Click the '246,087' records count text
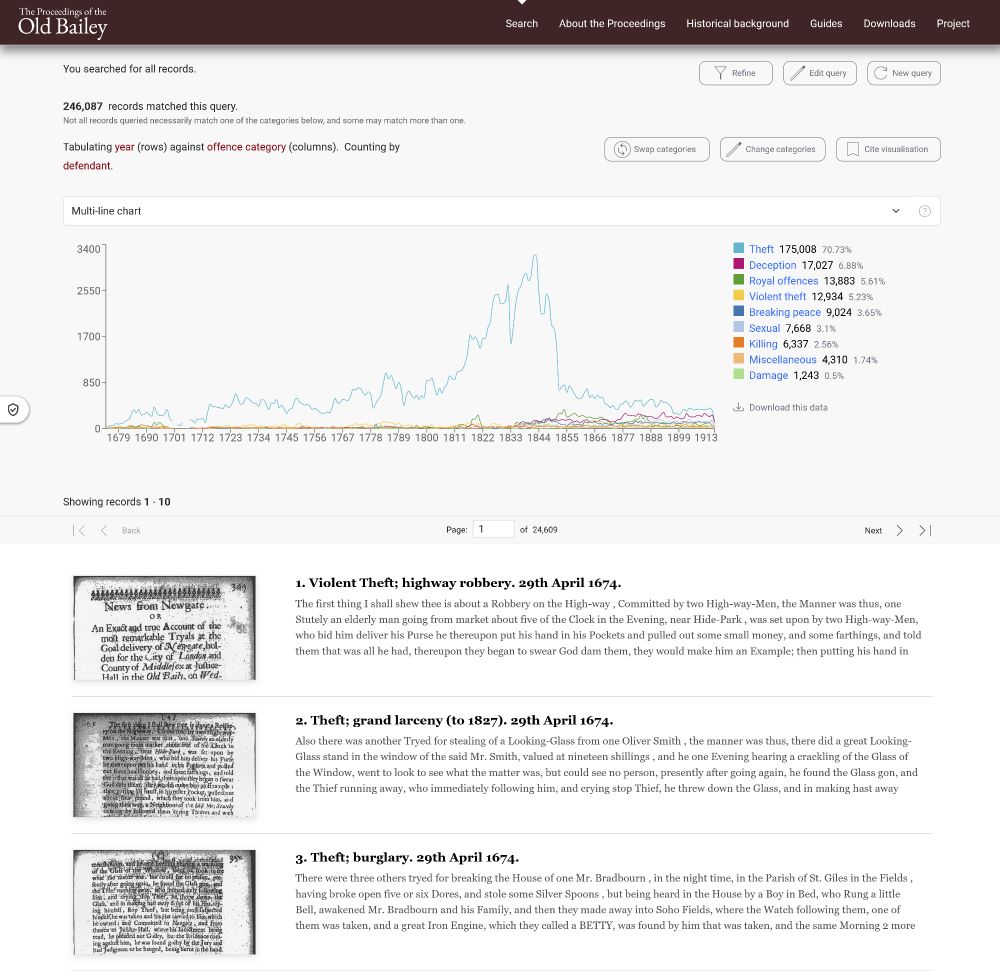 pyautogui.click(x=83, y=106)
